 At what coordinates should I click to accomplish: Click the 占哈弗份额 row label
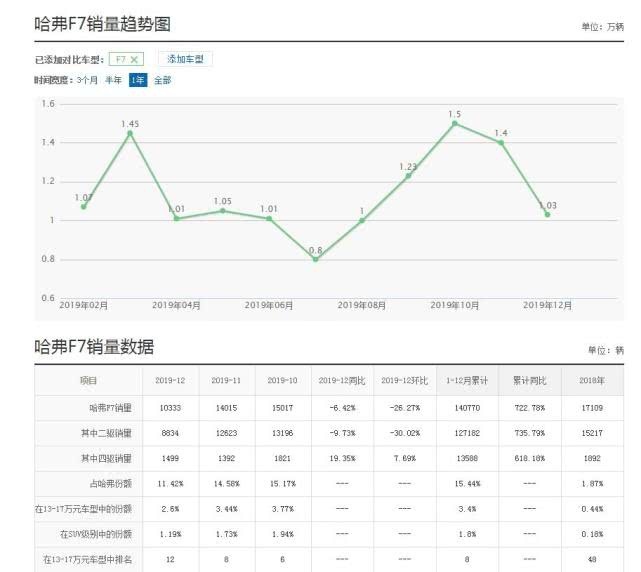coord(110,484)
